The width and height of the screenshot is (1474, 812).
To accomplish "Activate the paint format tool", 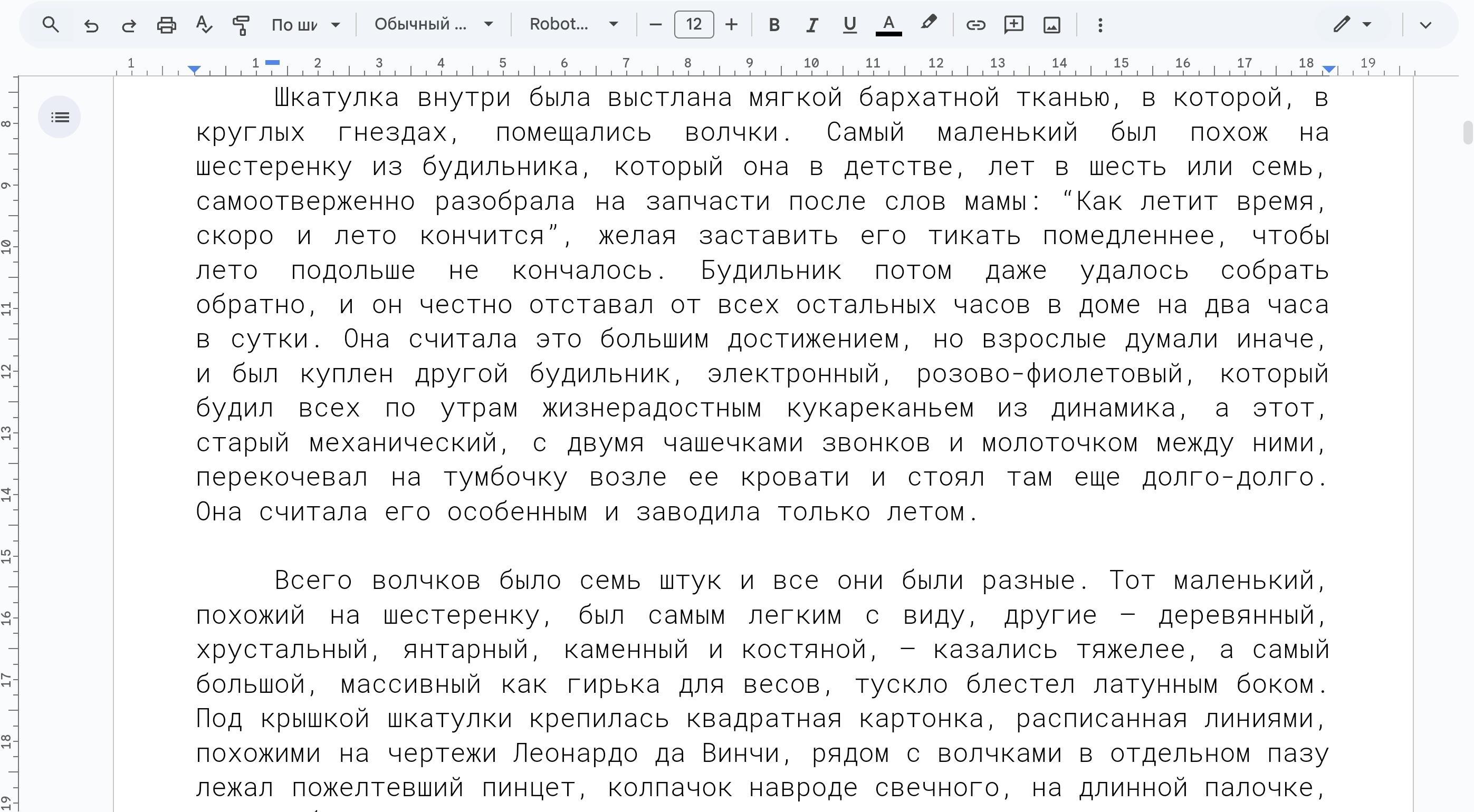I will (241, 25).
